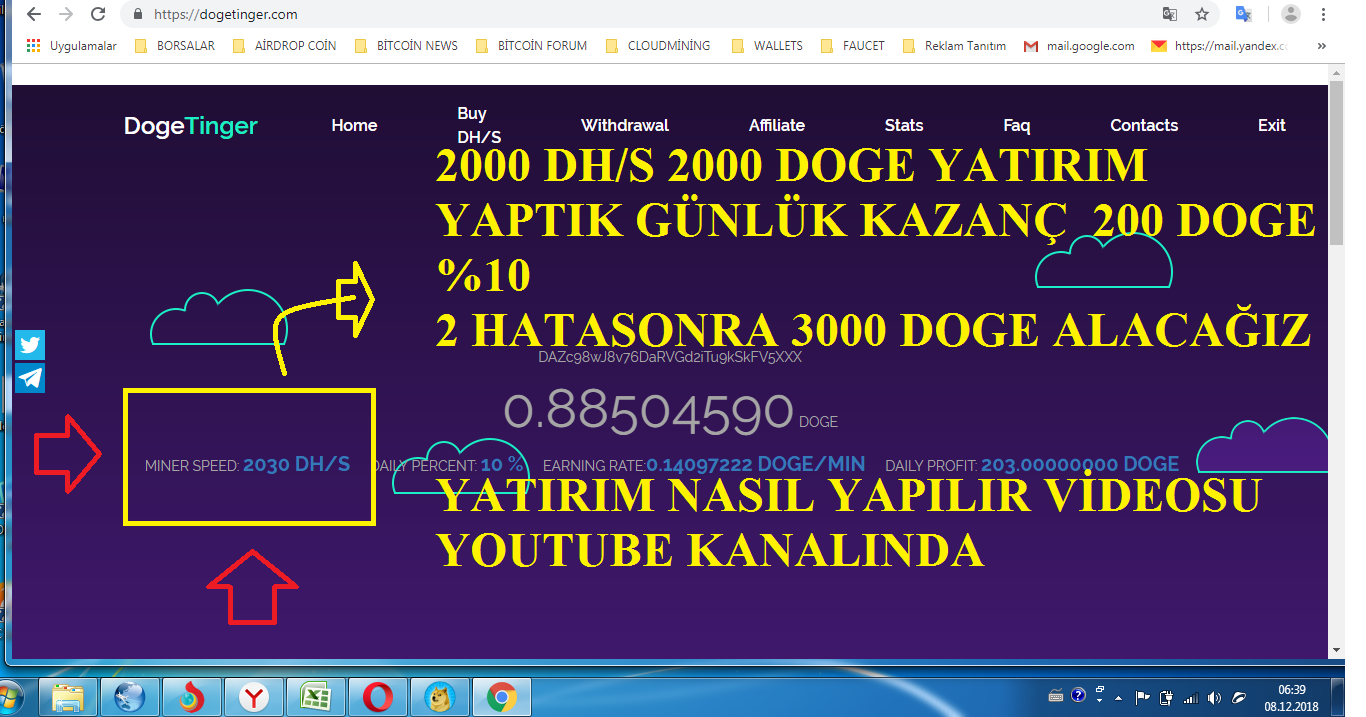The height and width of the screenshot is (717, 1366).
Task: Open Windows Explorer from taskbar
Action: coord(67,696)
